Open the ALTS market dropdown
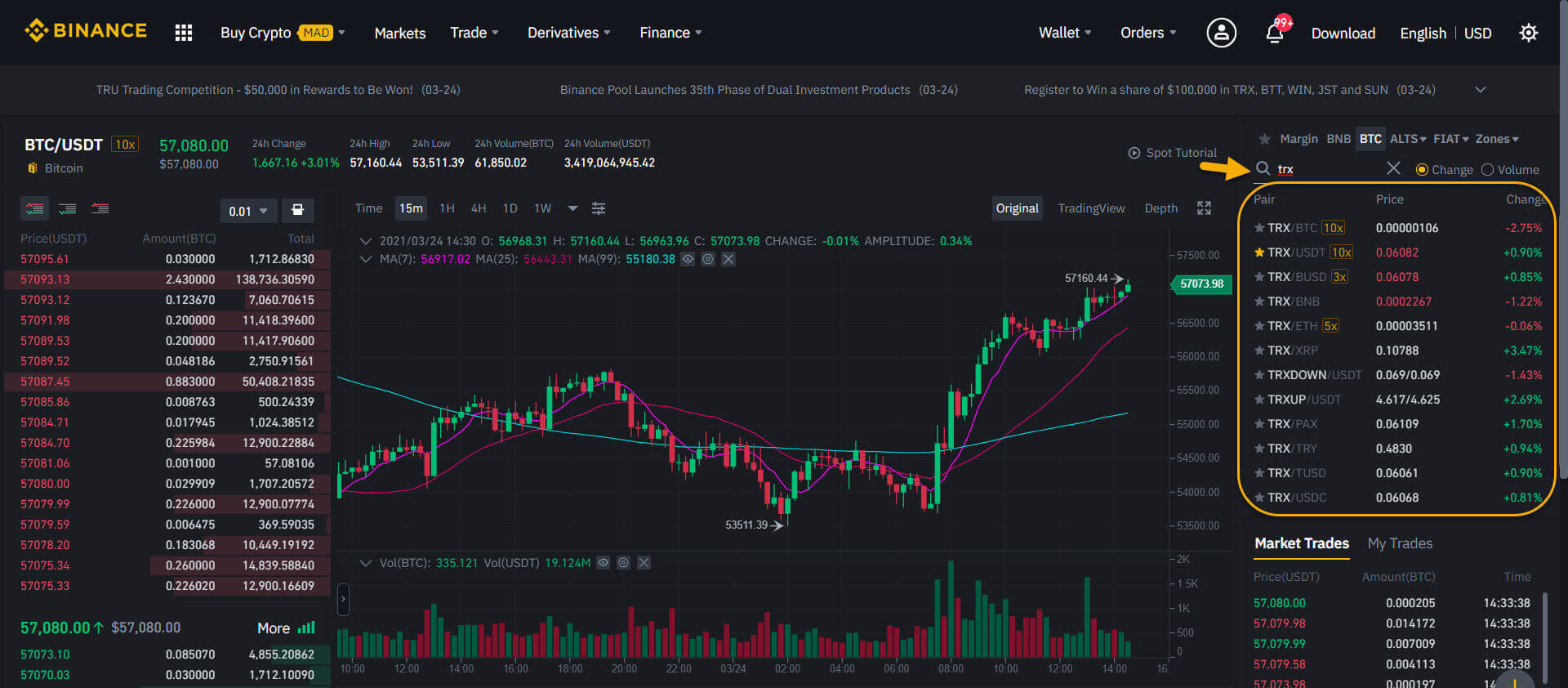 point(1408,139)
